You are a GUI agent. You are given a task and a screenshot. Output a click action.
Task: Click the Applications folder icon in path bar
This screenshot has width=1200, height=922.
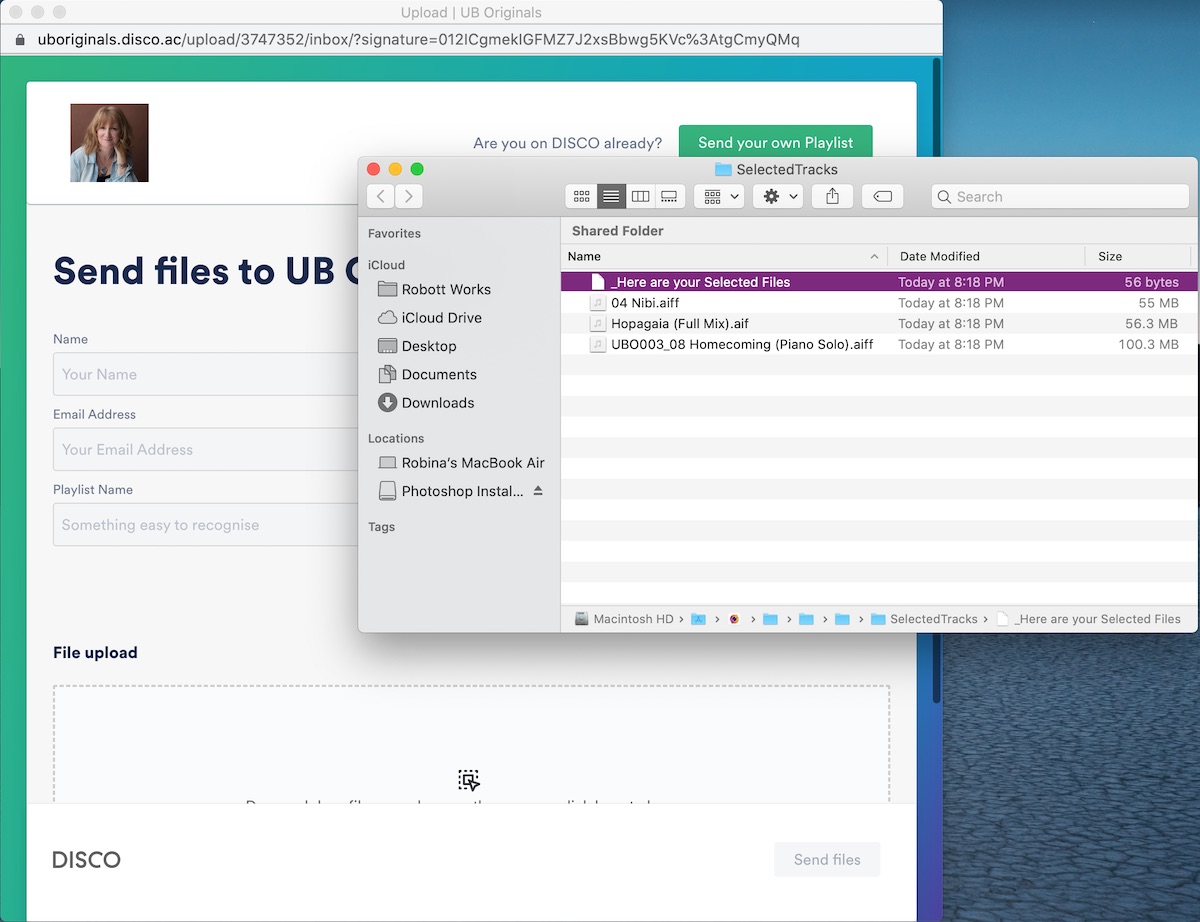tap(699, 619)
